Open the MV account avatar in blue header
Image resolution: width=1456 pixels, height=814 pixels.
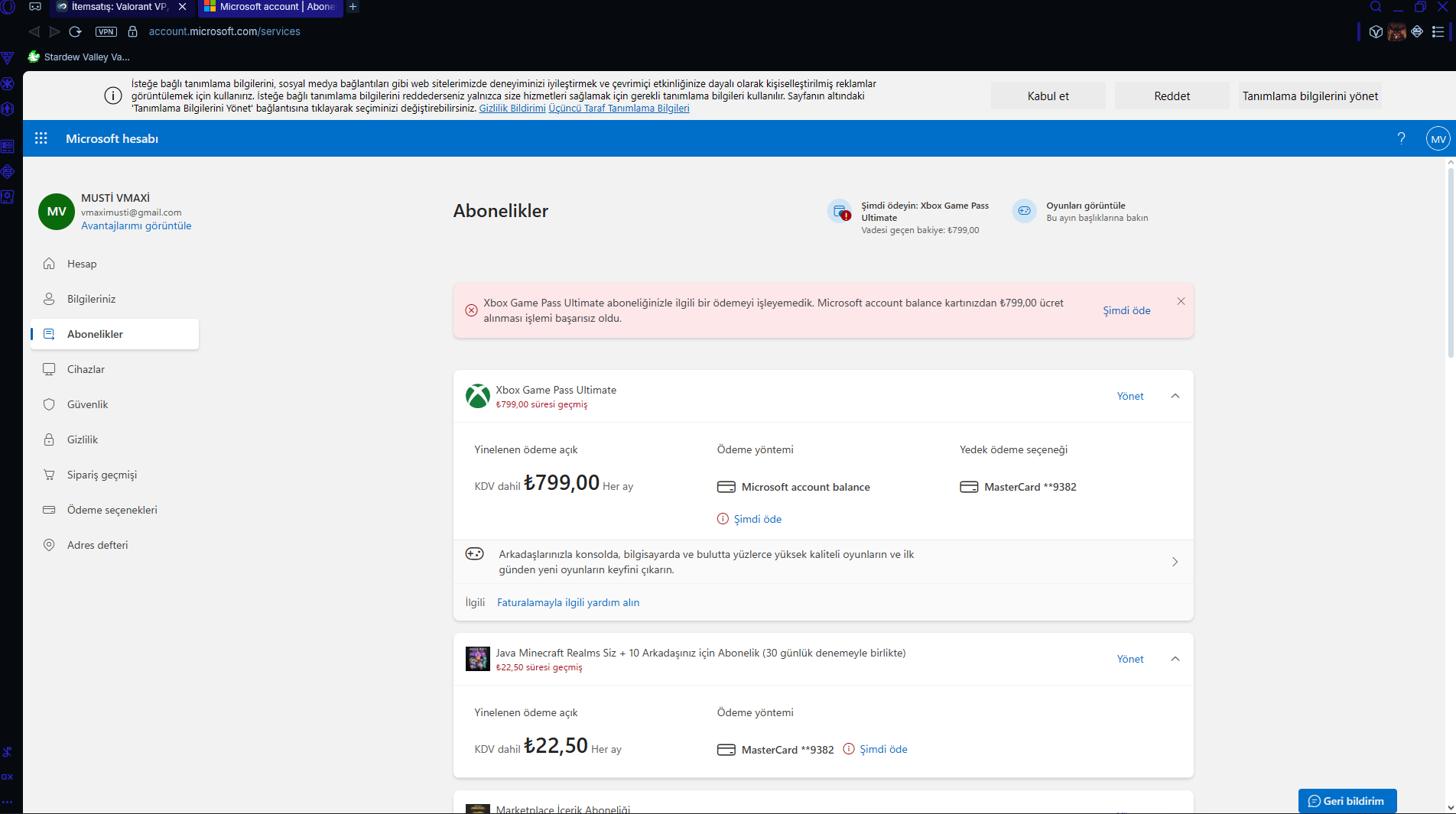tap(1438, 138)
